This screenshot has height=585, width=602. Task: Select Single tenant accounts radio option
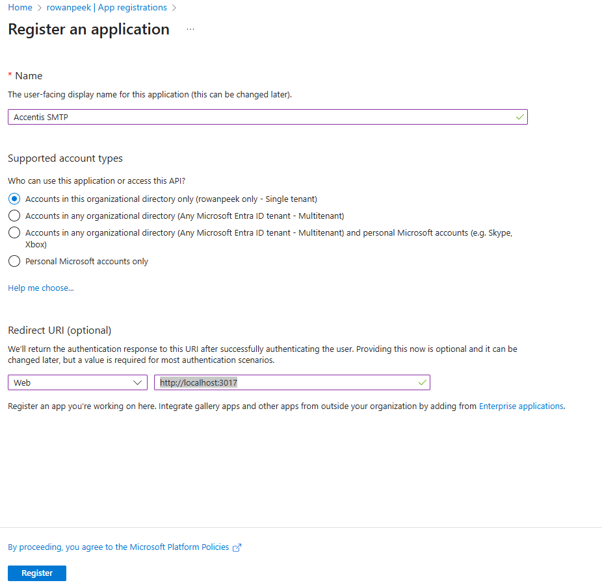[x=14, y=199]
